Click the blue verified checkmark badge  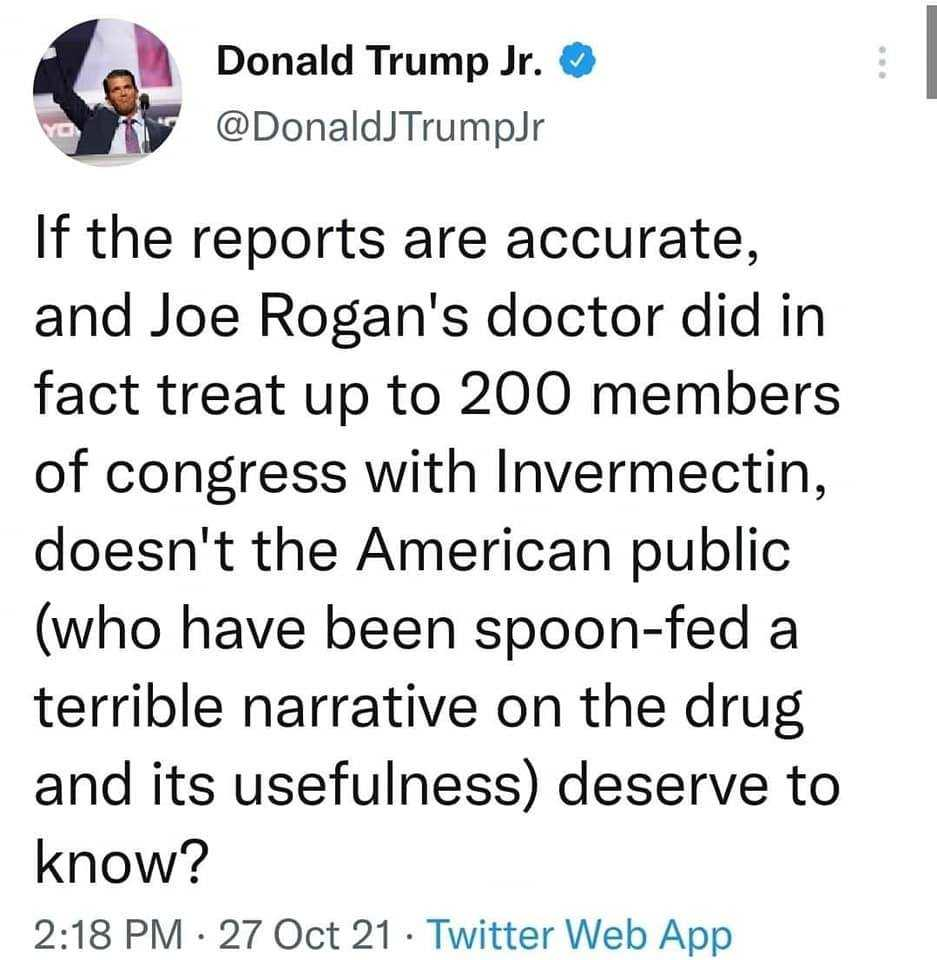(577, 61)
